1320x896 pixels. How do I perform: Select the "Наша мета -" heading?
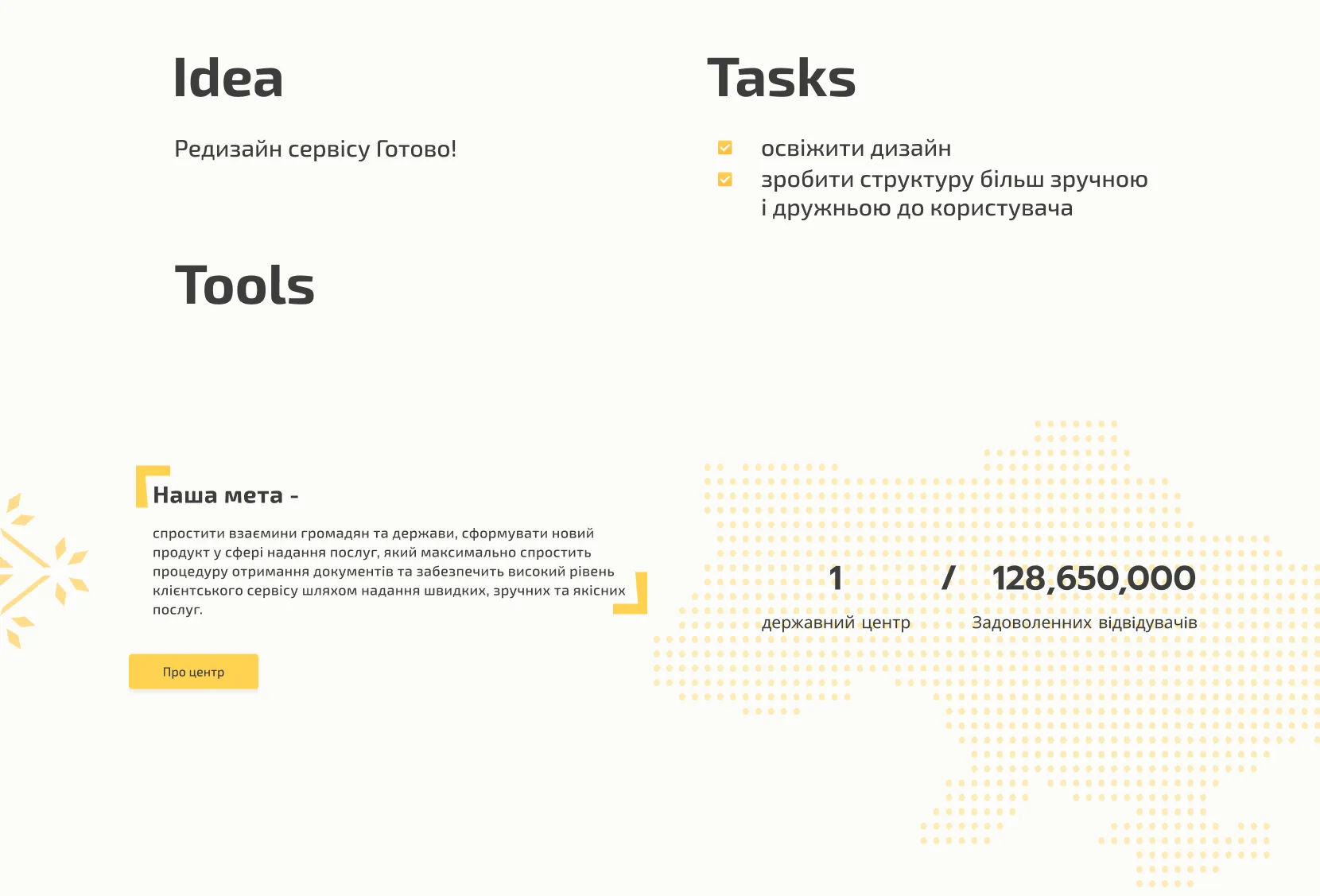point(226,495)
